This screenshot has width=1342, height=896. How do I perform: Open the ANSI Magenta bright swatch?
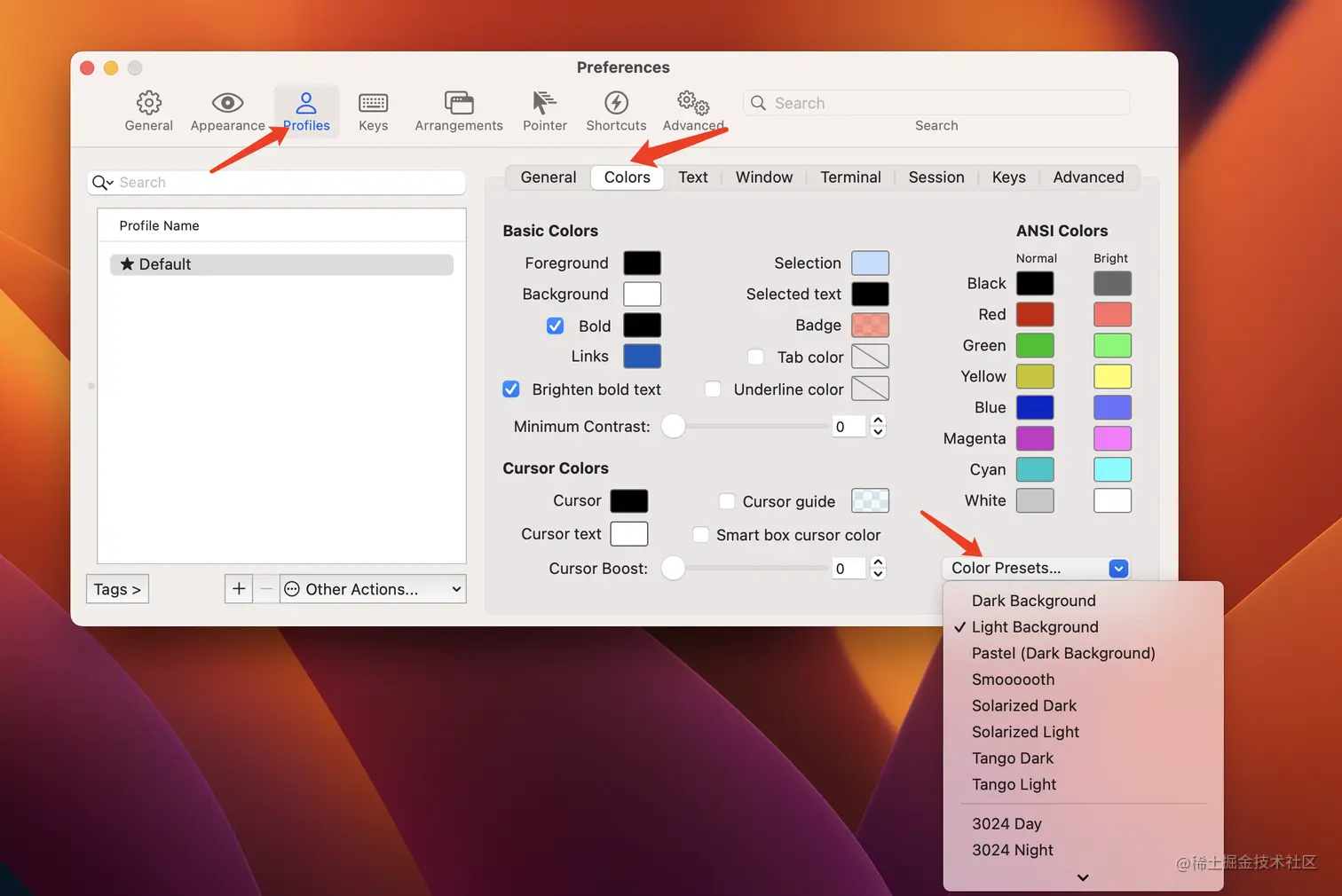click(x=1112, y=438)
